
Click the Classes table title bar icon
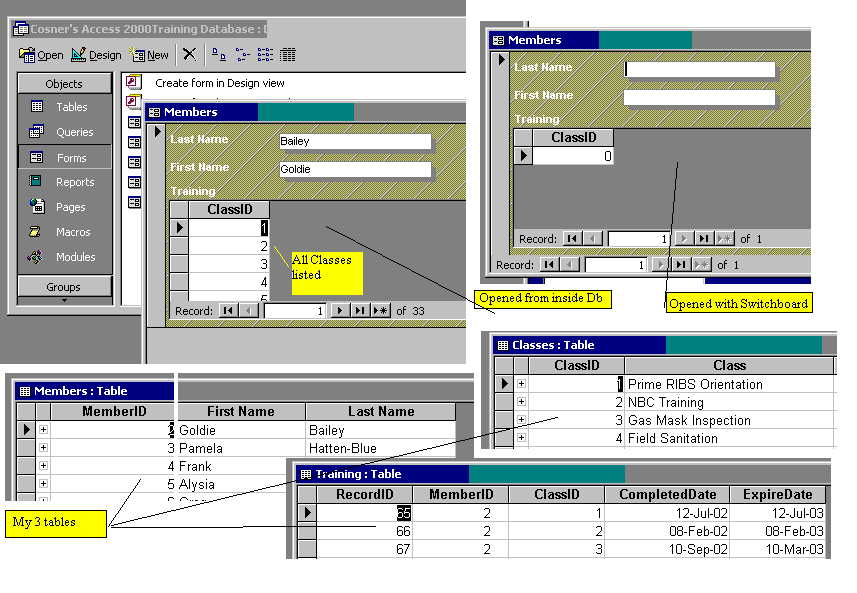[503, 345]
